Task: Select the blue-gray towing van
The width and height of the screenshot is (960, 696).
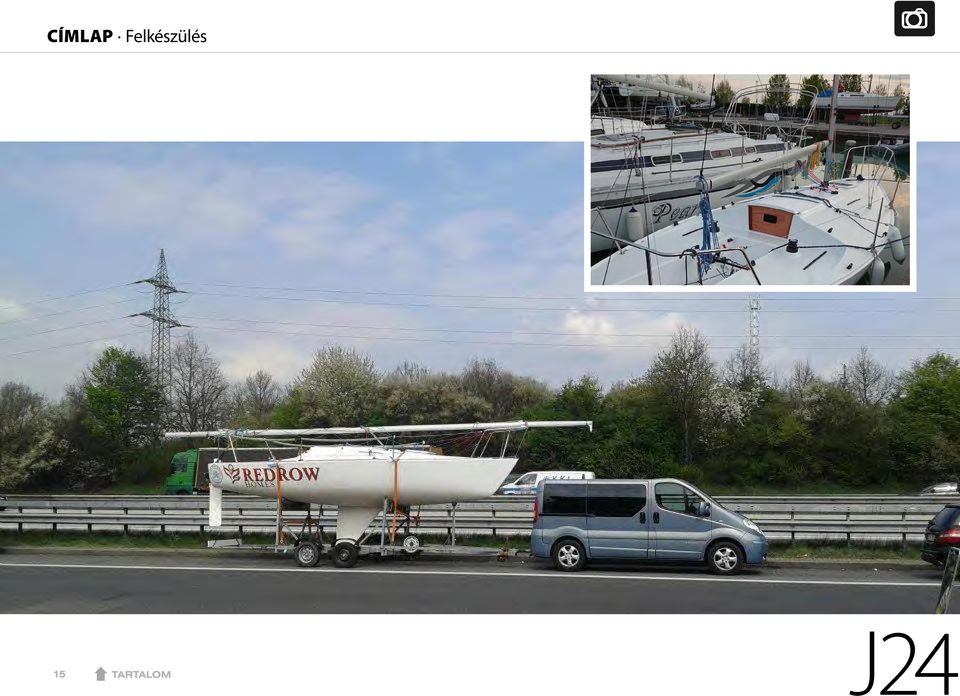Action: [x=648, y=525]
